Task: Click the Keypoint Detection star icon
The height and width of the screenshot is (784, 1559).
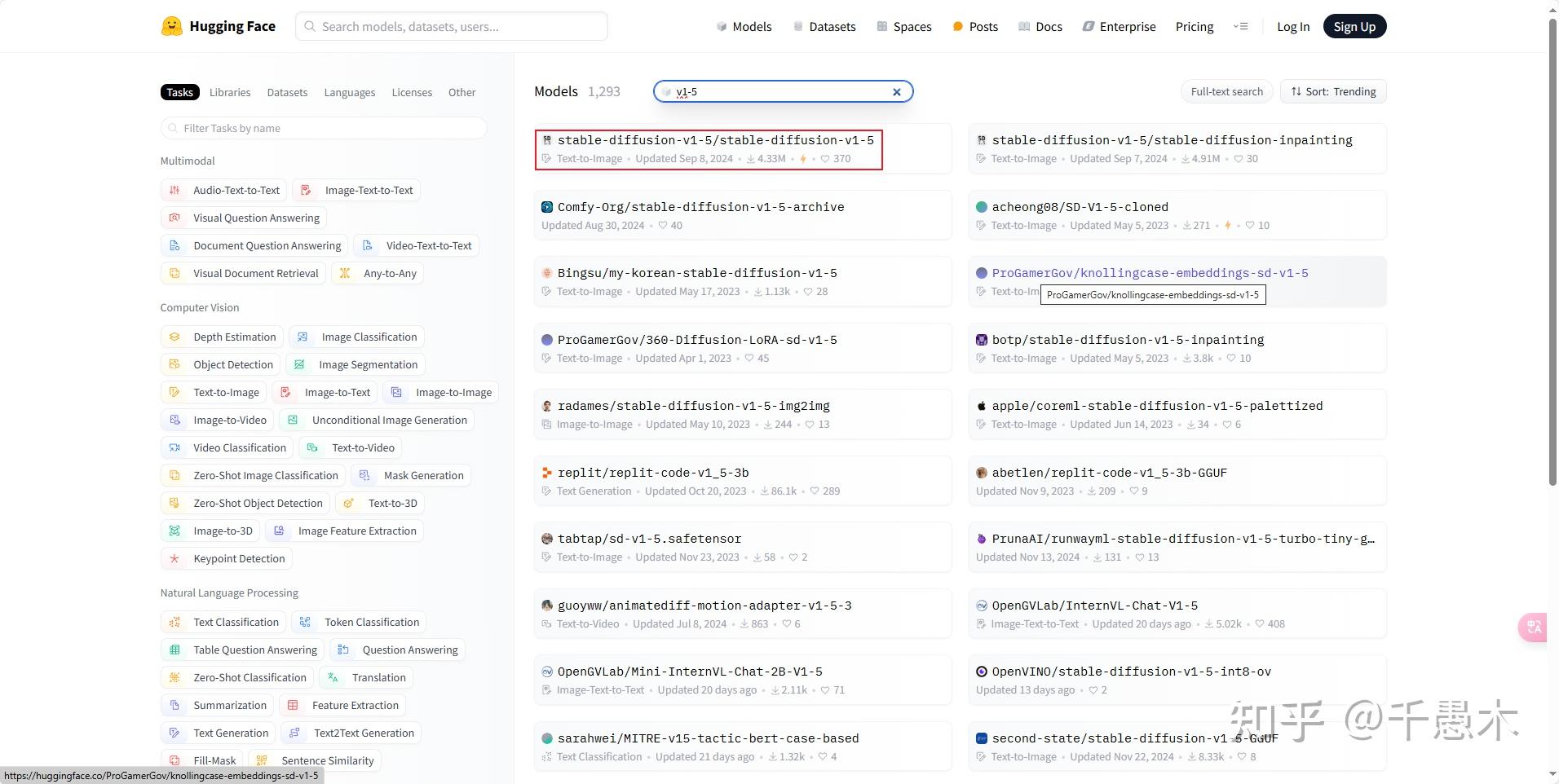Action: click(x=174, y=558)
